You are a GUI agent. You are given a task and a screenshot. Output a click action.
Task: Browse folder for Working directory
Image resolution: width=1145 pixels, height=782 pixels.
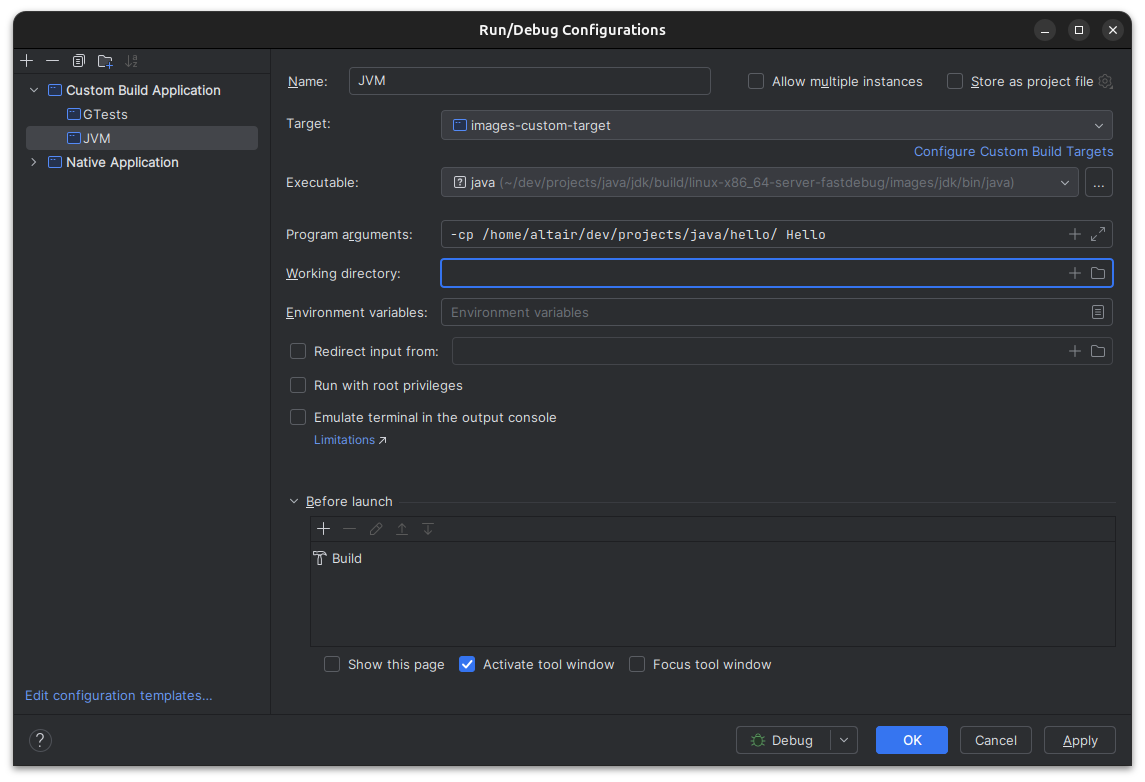(1098, 273)
